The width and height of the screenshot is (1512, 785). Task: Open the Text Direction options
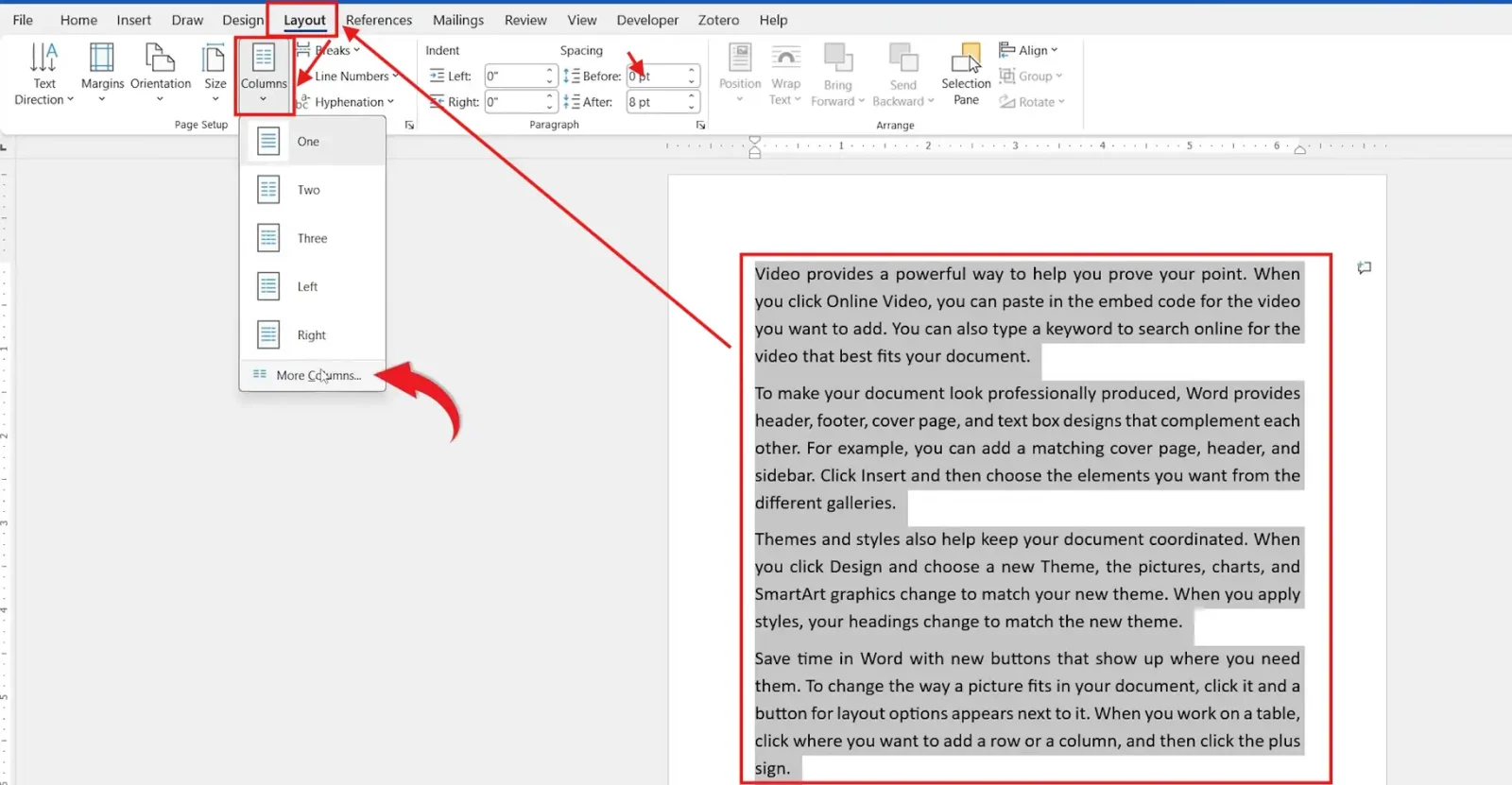tap(43, 74)
